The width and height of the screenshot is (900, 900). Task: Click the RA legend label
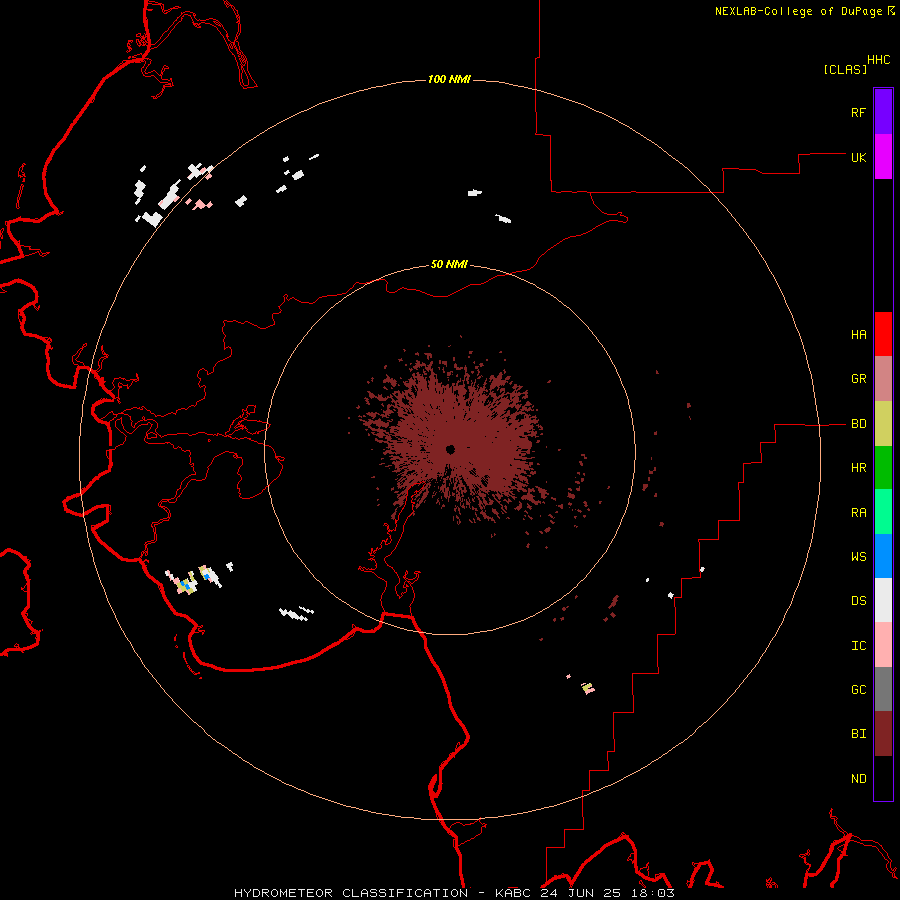point(858,512)
